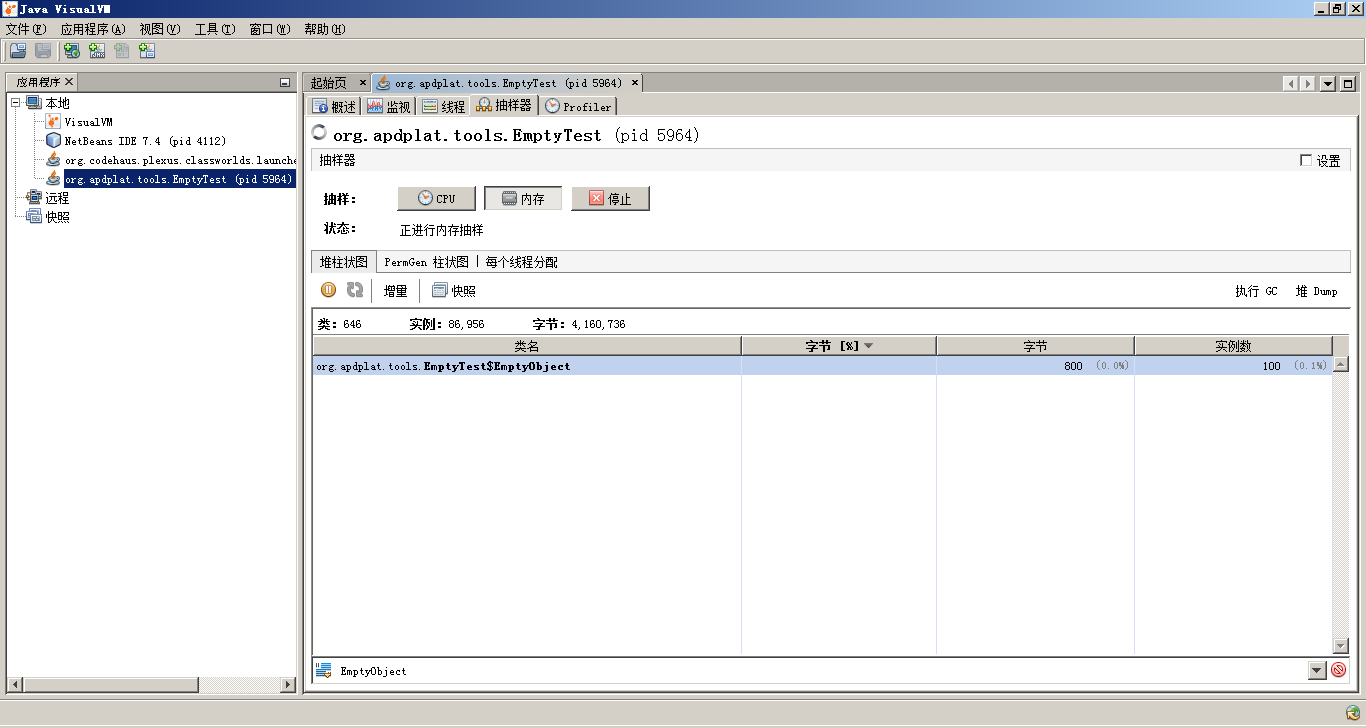Viewport: 1366px width, 728px height.
Task: Toggle the 内存 sampling button
Action: pos(523,199)
